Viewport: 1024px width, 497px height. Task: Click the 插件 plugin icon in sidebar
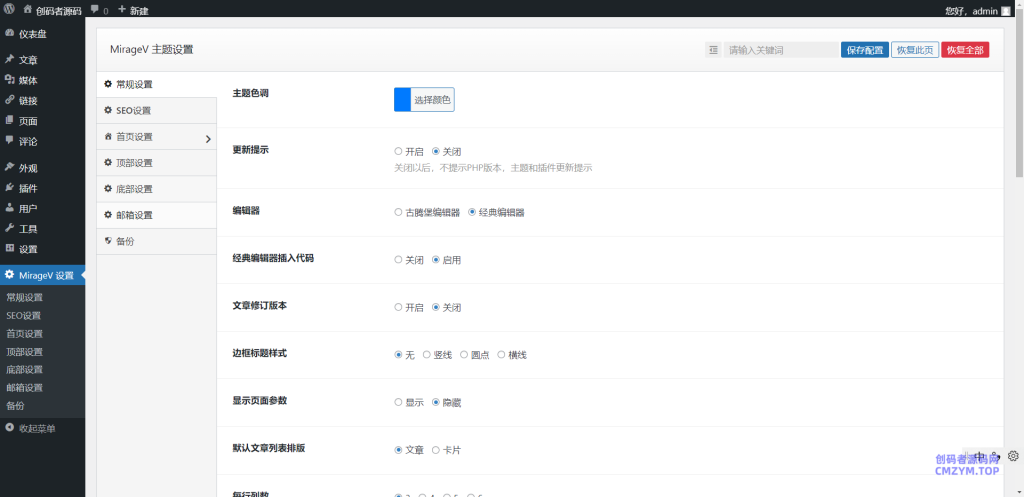coord(9,188)
